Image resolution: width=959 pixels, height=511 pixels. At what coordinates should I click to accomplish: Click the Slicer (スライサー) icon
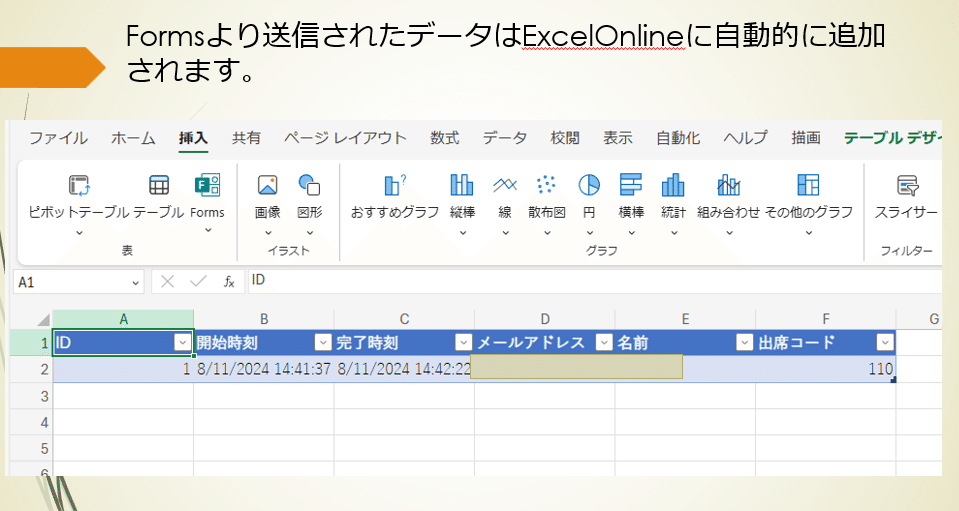[x=907, y=185]
